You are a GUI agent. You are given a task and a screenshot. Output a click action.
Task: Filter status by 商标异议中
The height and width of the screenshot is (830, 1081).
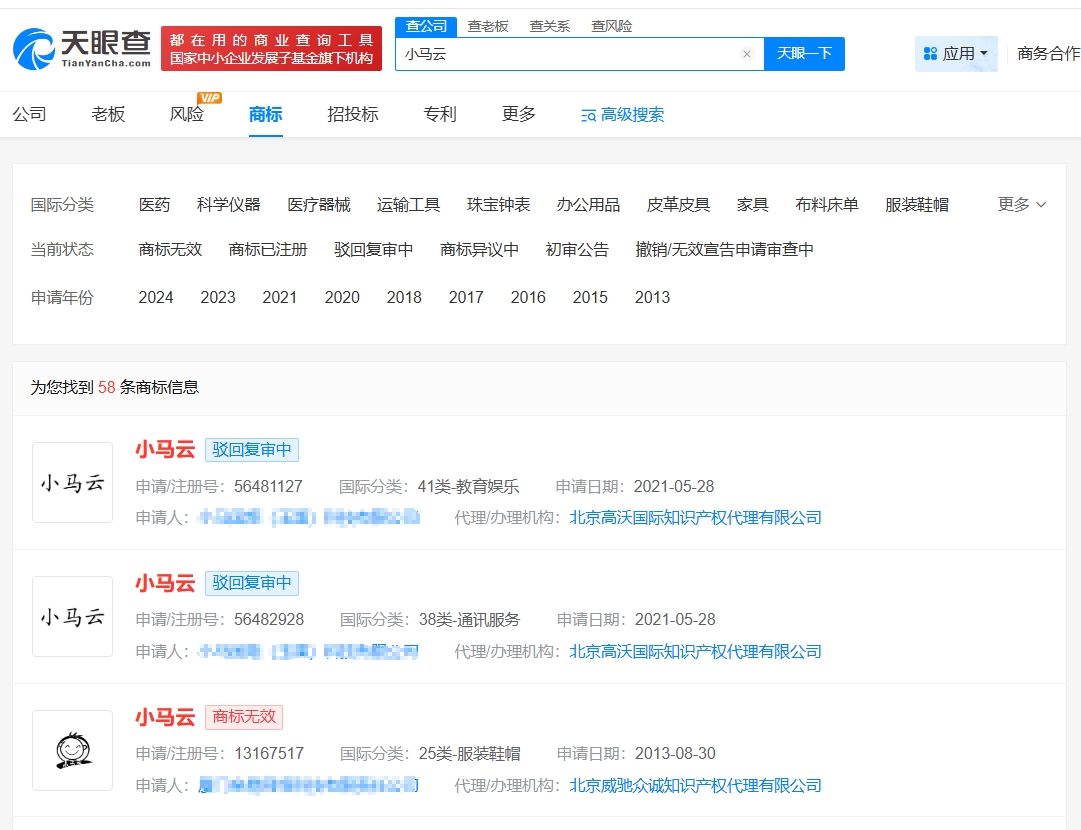click(x=479, y=250)
